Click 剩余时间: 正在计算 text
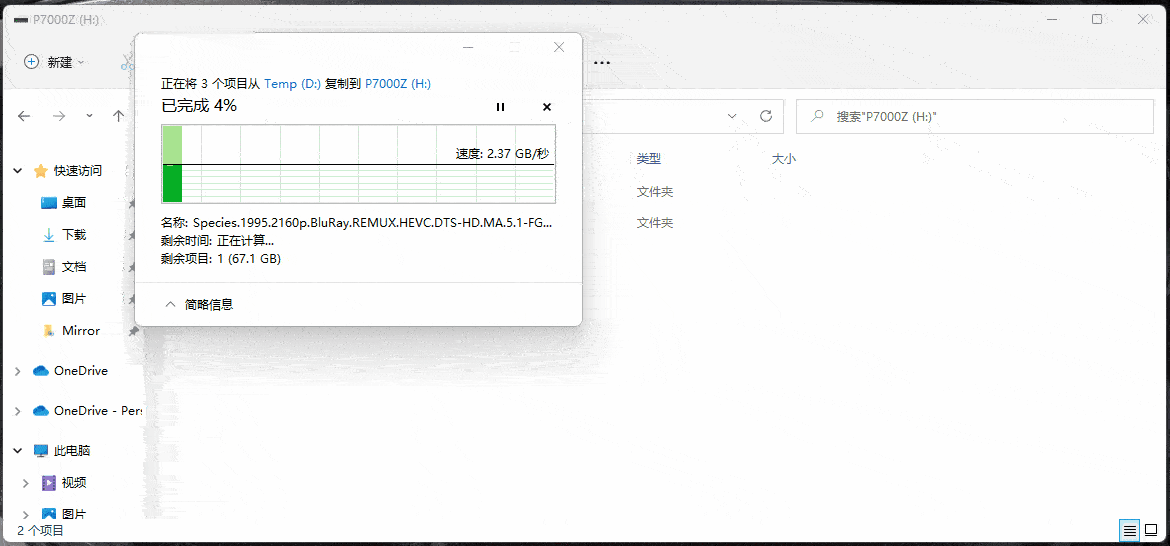 click(x=217, y=241)
